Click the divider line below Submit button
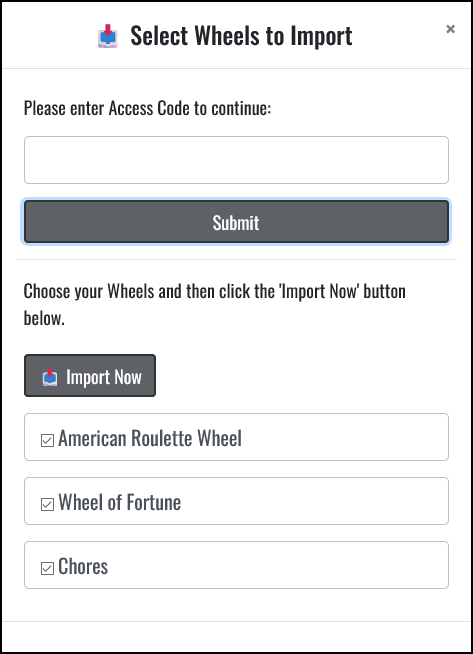The image size is (473, 654). (x=236, y=259)
